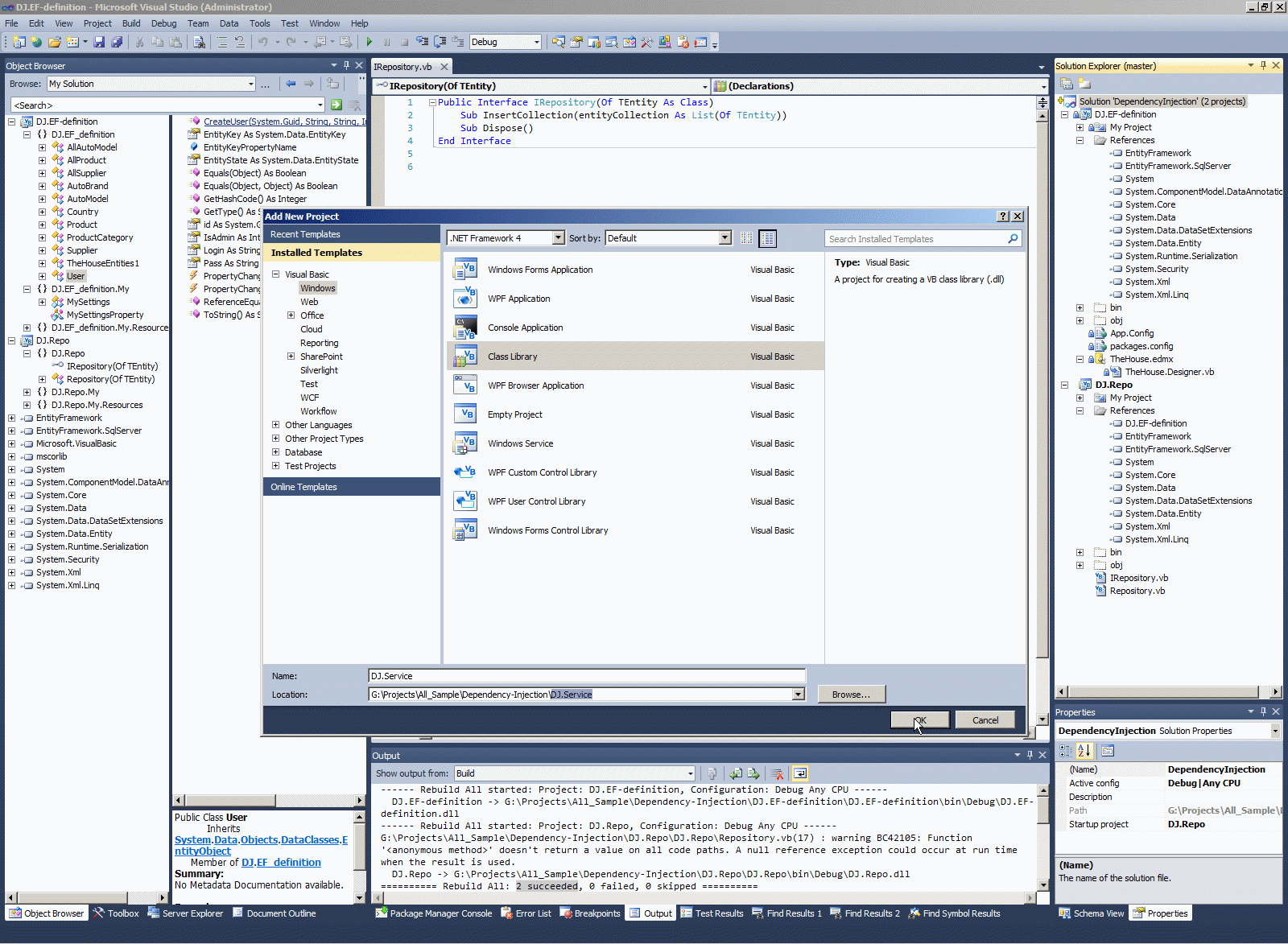Click the Undo arrow toolbar icon

click(262, 42)
